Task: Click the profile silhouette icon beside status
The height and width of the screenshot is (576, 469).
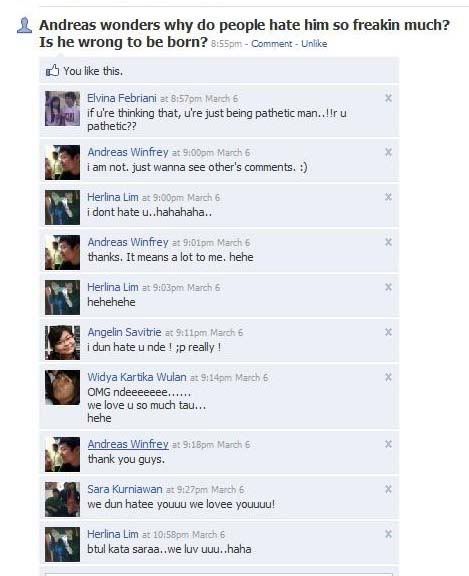Action: [x=25, y=25]
